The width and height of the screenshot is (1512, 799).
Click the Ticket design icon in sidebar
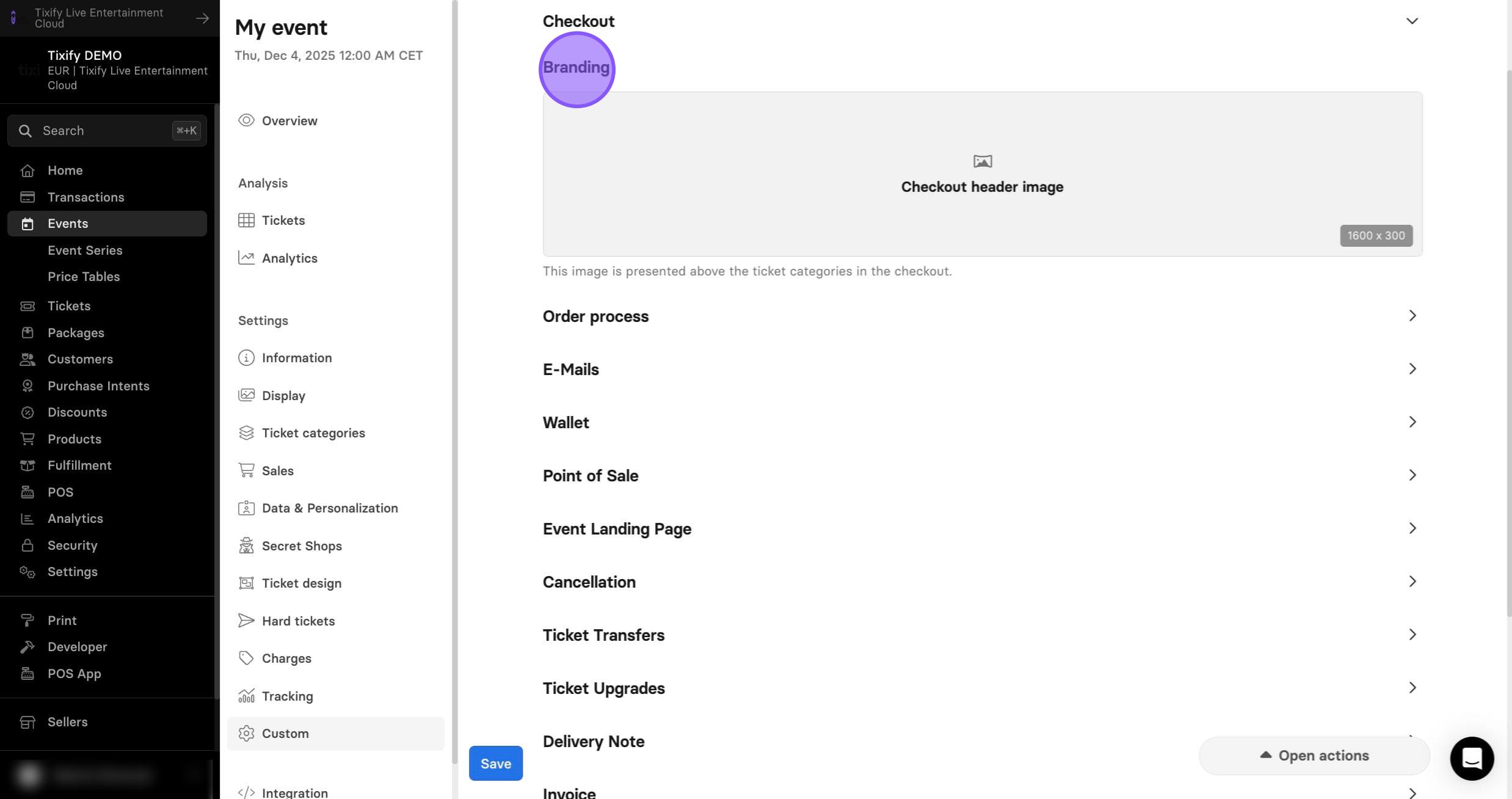click(246, 583)
